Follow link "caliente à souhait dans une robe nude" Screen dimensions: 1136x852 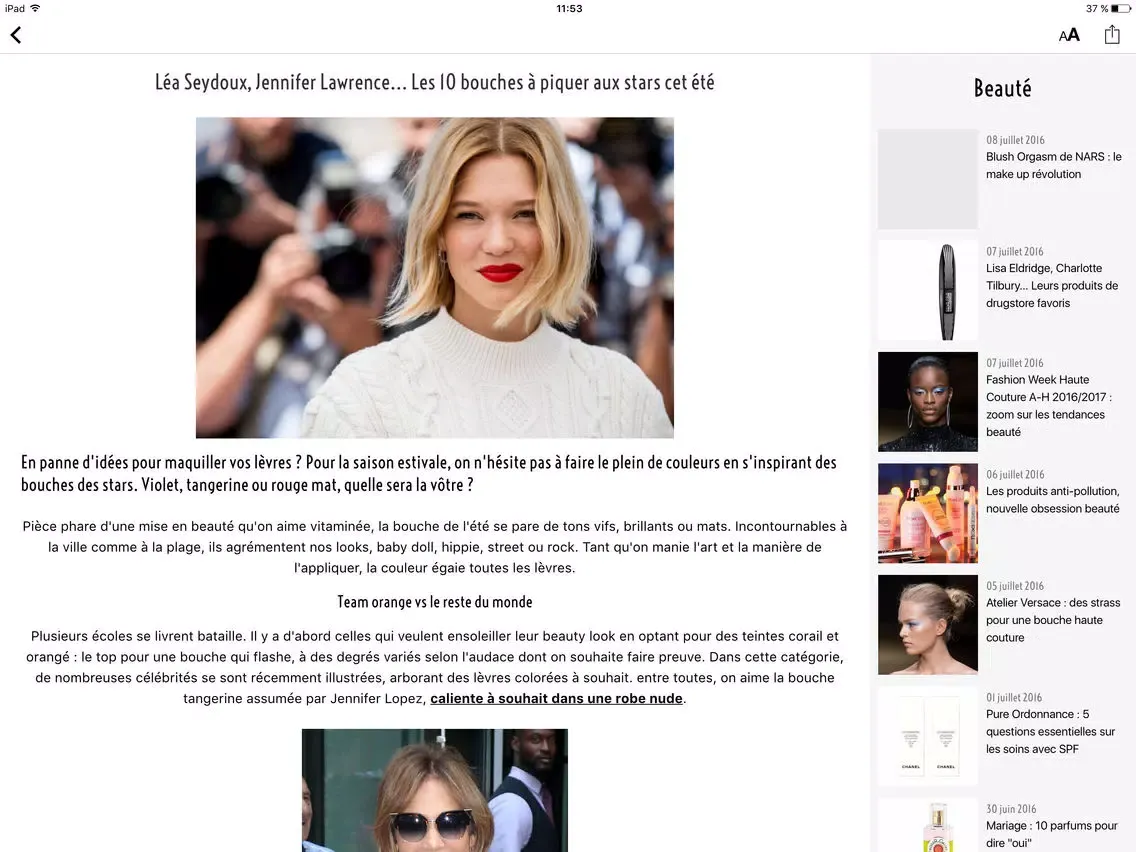coord(556,698)
